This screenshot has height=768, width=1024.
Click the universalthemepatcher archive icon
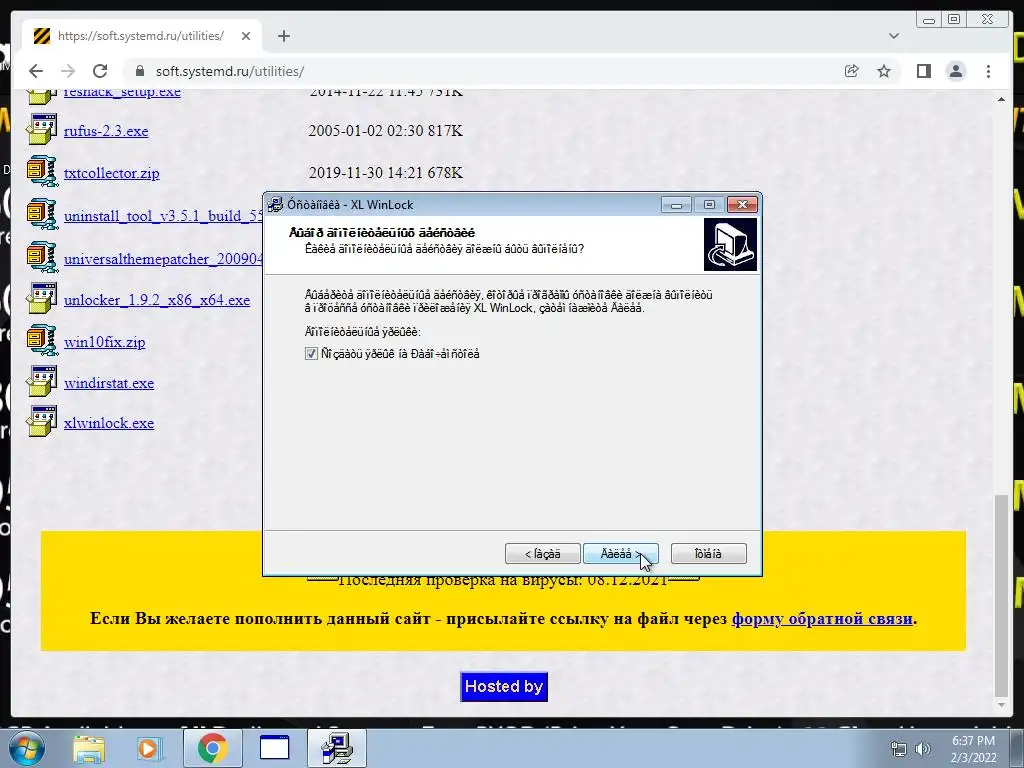click(x=42, y=257)
